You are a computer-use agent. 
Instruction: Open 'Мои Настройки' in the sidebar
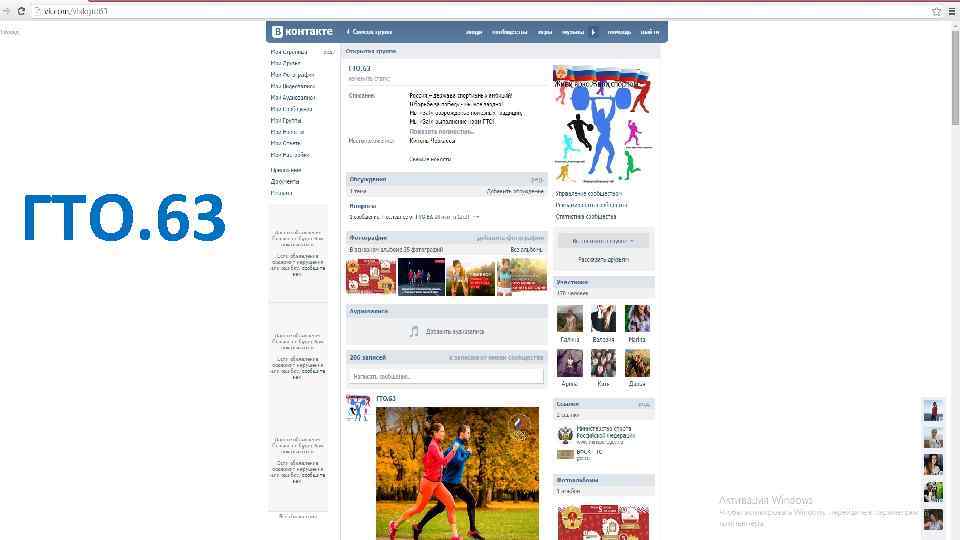pyautogui.click(x=290, y=155)
